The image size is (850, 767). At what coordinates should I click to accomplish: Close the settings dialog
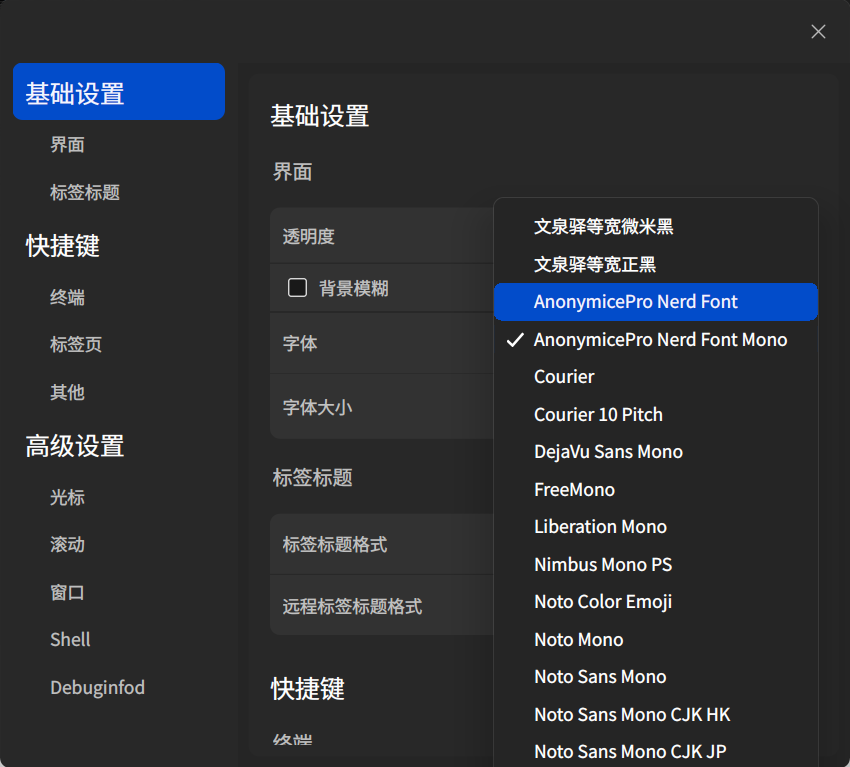pyautogui.click(x=818, y=31)
